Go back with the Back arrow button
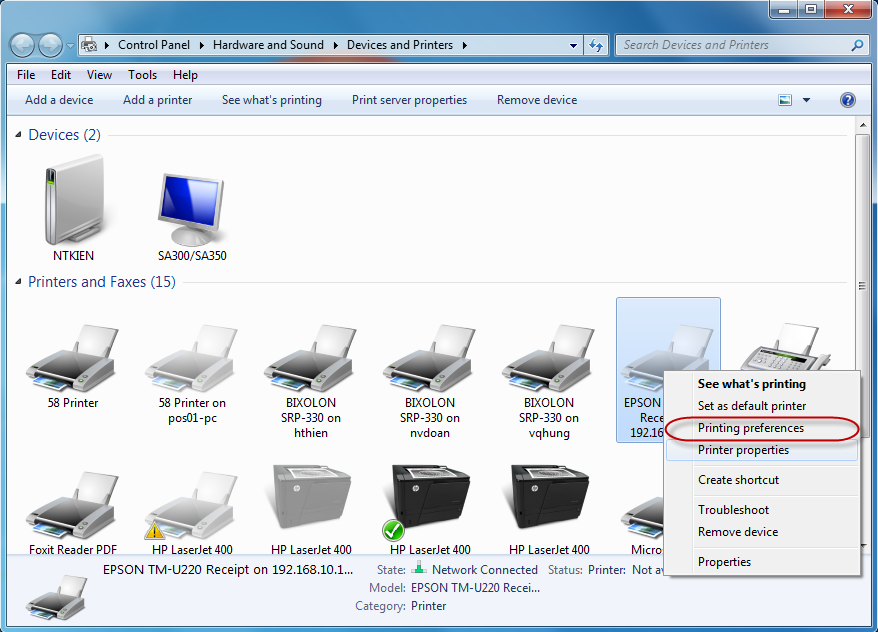The image size is (878, 632). click(x=23, y=45)
